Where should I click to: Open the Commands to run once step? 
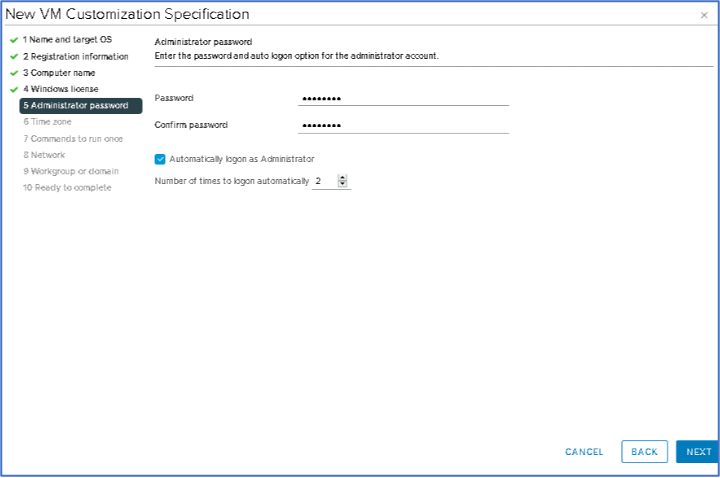point(72,138)
